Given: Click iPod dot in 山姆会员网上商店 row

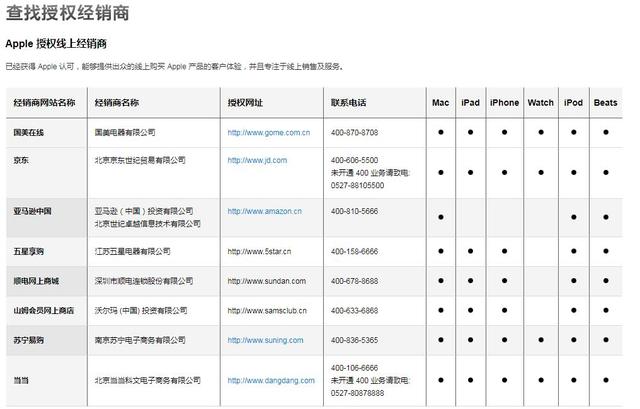Looking at the screenshot, I should [573, 311].
